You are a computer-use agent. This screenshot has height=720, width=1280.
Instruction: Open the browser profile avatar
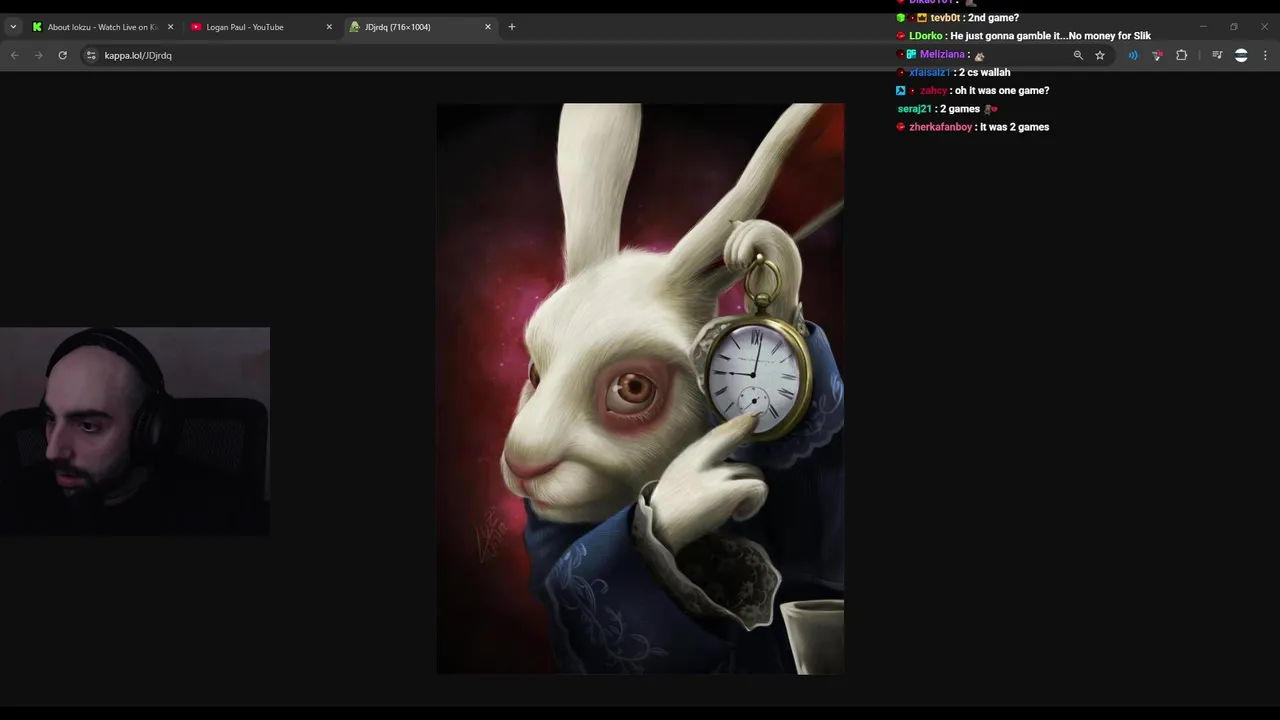click(x=1241, y=55)
